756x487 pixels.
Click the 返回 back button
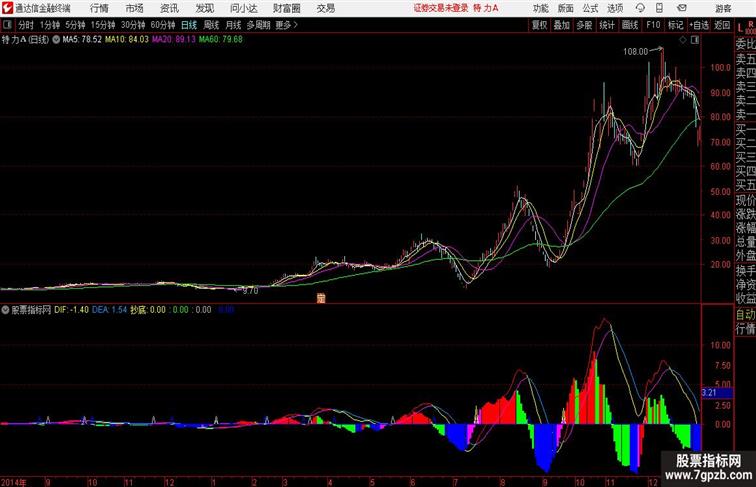722,25
